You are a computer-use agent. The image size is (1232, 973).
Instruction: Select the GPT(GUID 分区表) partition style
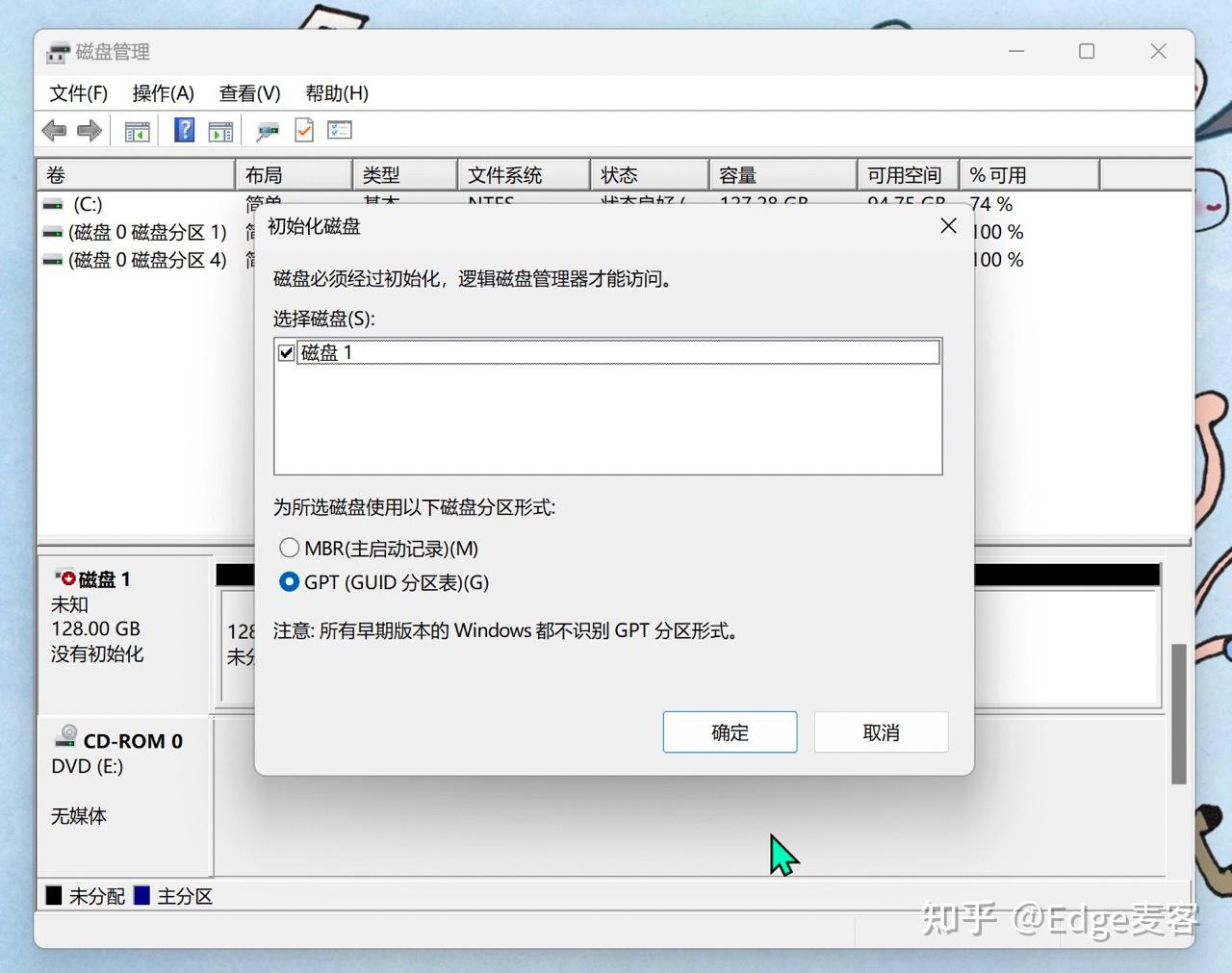[x=289, y=582]
